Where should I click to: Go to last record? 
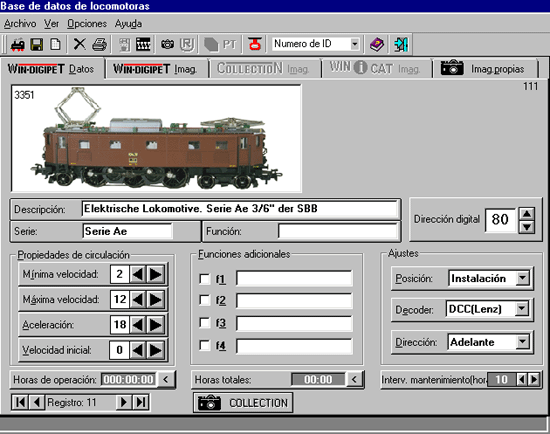point(141,402)
